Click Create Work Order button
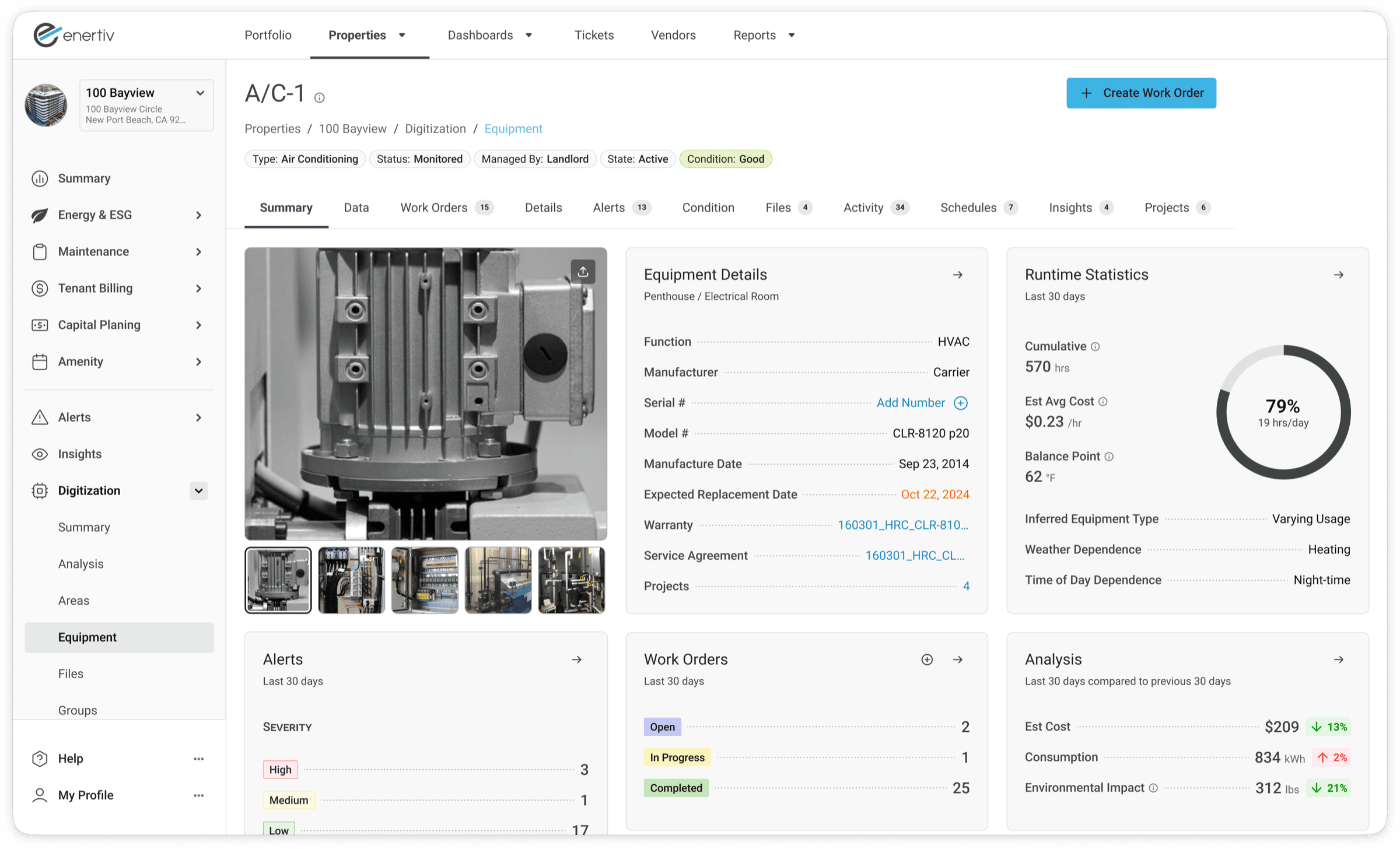Screen dimensions: 1400x849 [x=1141, y=93]
